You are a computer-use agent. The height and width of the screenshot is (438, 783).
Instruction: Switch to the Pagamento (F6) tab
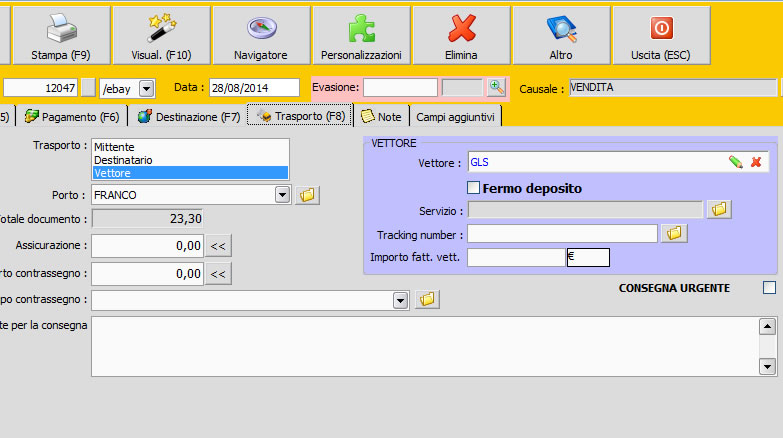click(72, 117)
